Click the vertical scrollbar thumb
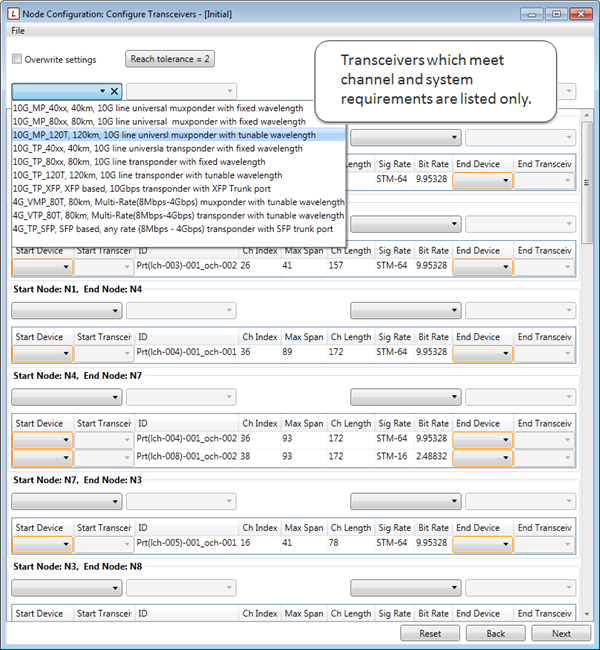600x650 pixels. point(586,182)
